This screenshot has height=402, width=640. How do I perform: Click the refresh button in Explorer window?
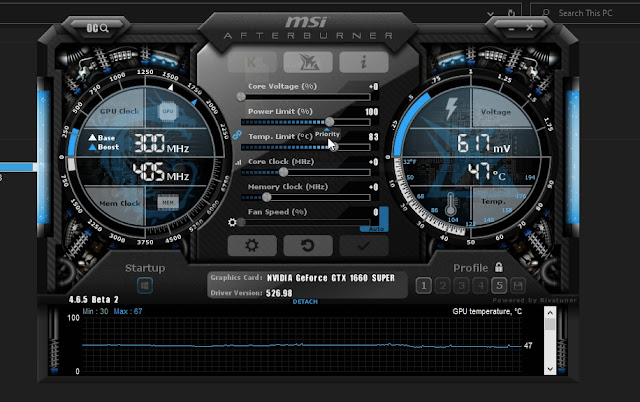point(511,13)
